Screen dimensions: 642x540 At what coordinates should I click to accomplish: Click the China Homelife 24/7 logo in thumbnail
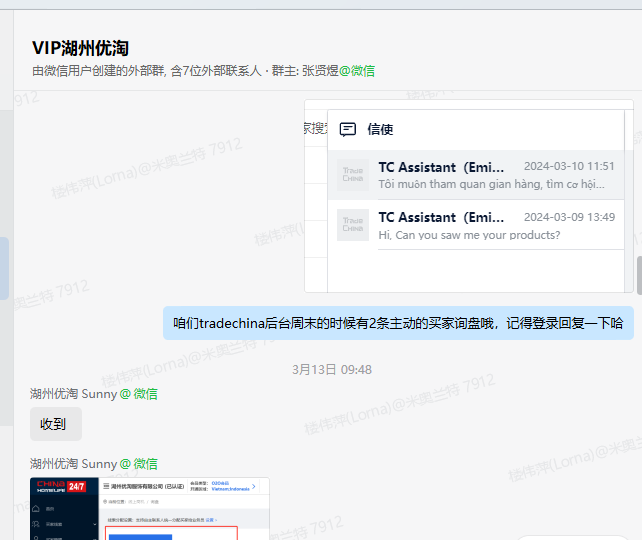coord(61,486)
